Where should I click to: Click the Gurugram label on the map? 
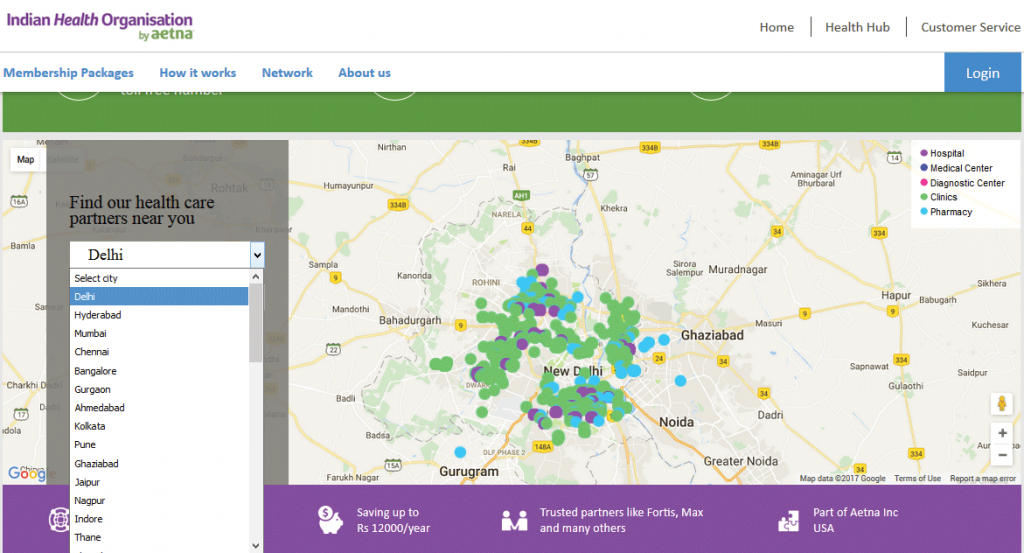tap(469, 471)
